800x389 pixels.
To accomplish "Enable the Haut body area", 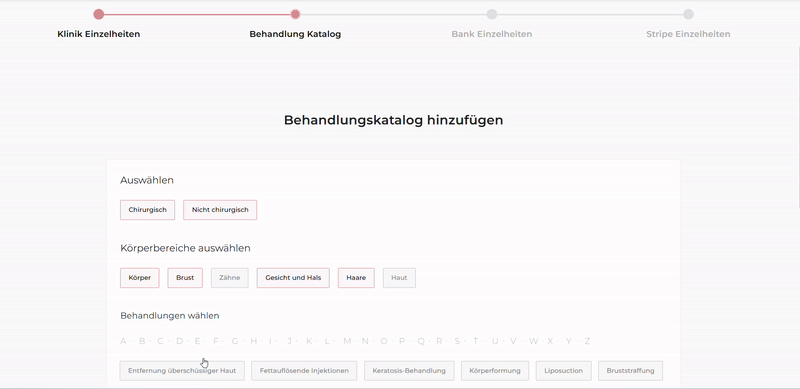I will coord(399,278).
